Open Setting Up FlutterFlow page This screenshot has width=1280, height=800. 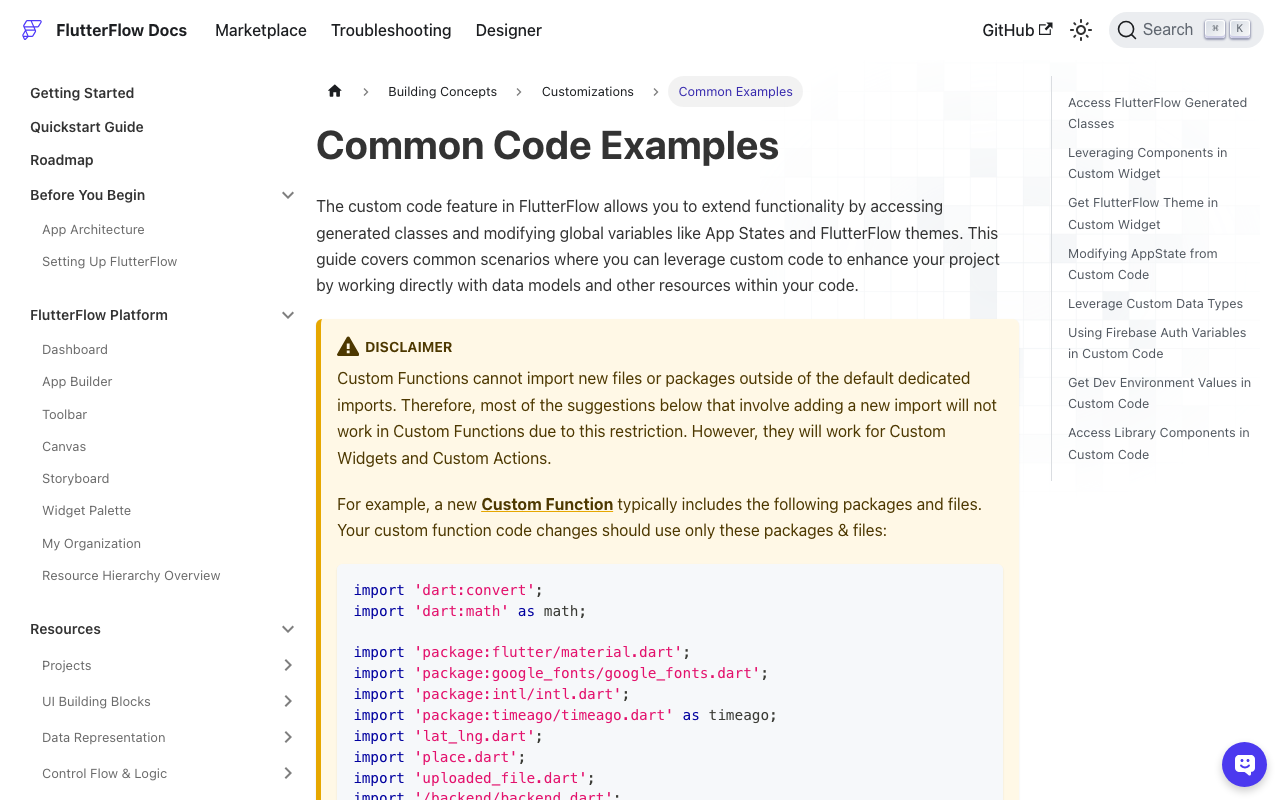pyautogui.click(x=109, y=261)
